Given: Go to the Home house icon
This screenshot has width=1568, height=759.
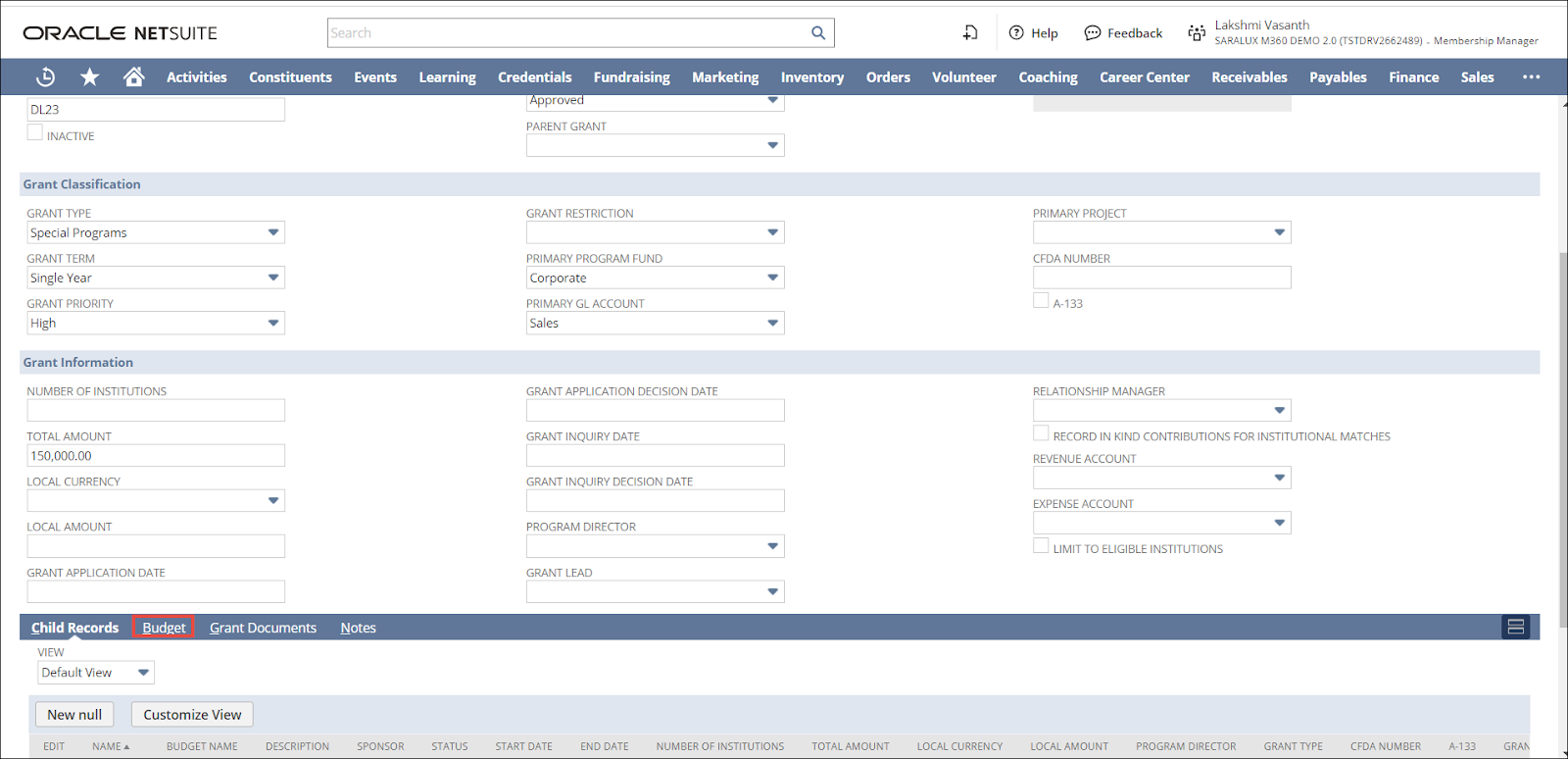Looking at the screenshot, I should click(x=134, y=76).
